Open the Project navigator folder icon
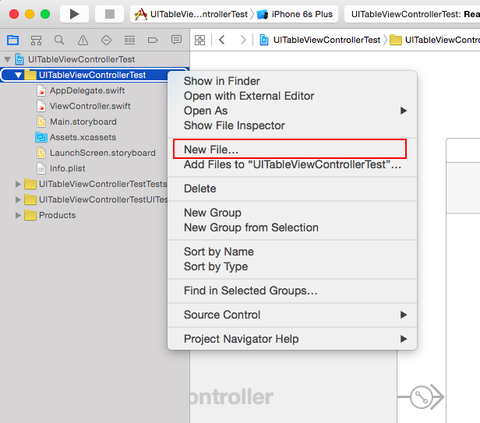This screenshot has width=480, height=423. [x=13, y=40]
